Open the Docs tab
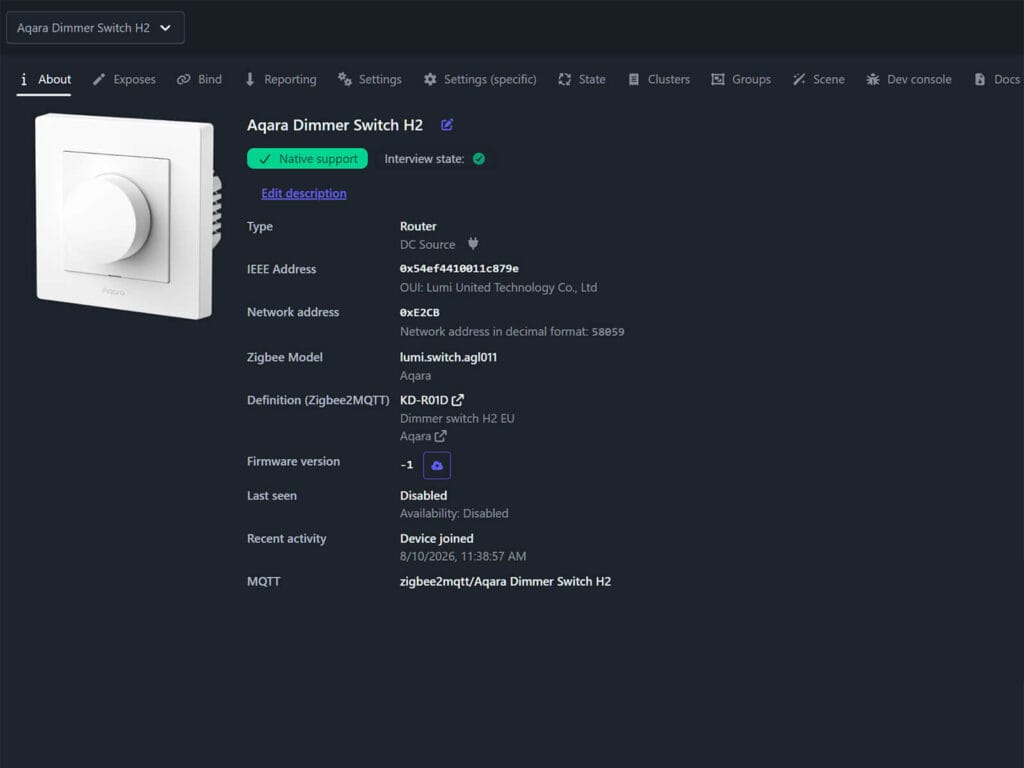The width and height of the screenshot is (1024, 768). [997, 80]
